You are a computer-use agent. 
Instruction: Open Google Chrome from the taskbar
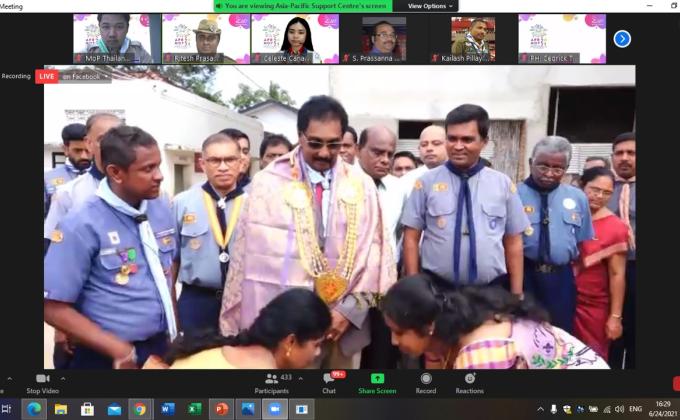[x=140, y=409]
